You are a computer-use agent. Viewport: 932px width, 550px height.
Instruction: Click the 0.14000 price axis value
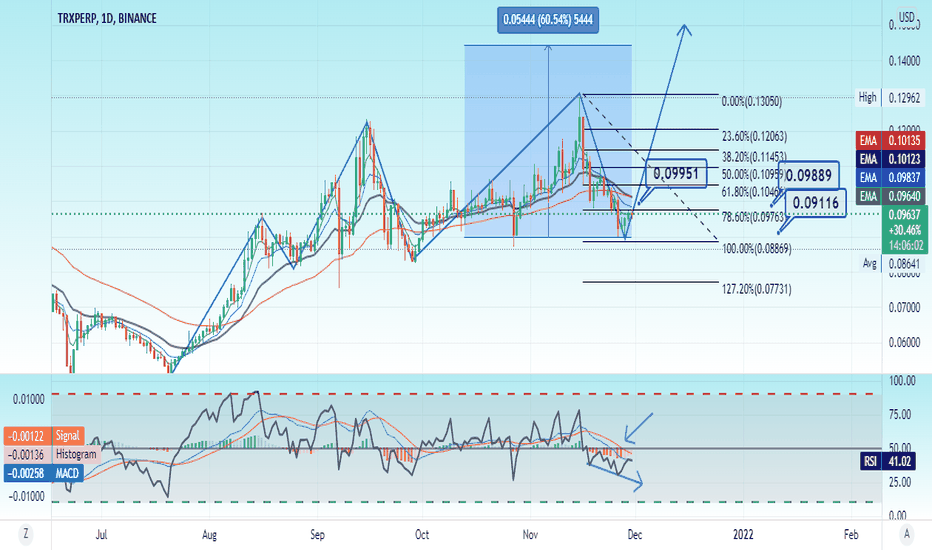[x=904, y=61]
